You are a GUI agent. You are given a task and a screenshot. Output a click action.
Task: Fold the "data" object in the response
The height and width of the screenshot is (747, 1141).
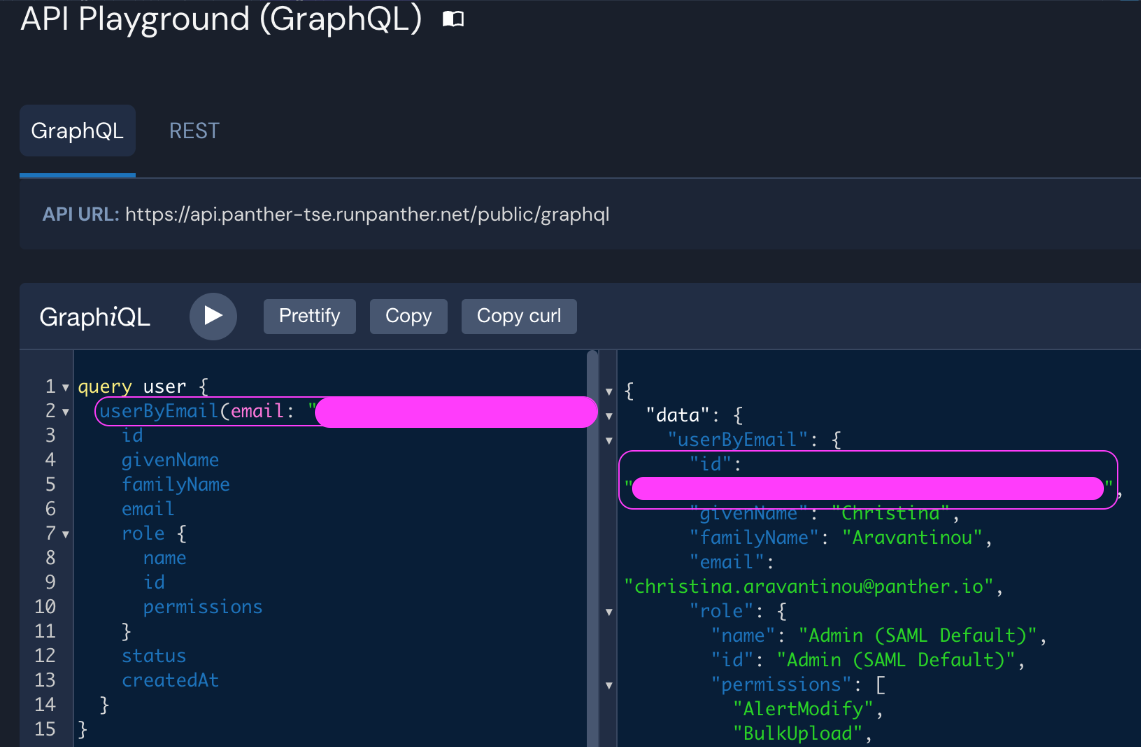(609, 415)
